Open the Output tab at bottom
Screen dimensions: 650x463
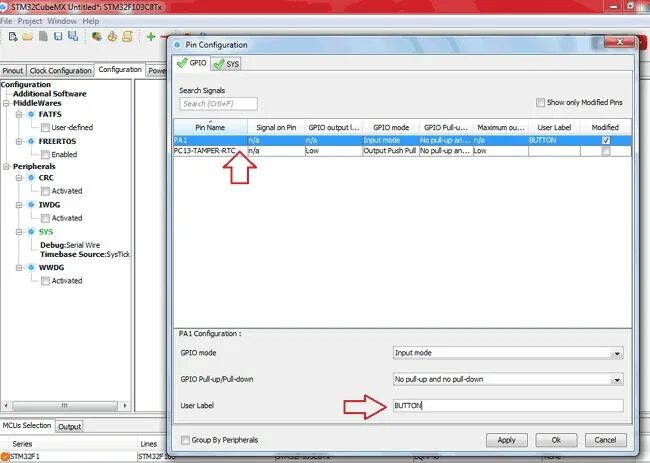tap(70, 427)
